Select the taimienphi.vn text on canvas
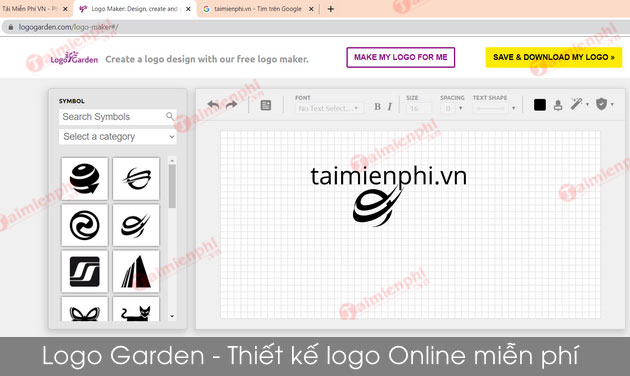This screenshot has width=630, height=376. (389, 177)
